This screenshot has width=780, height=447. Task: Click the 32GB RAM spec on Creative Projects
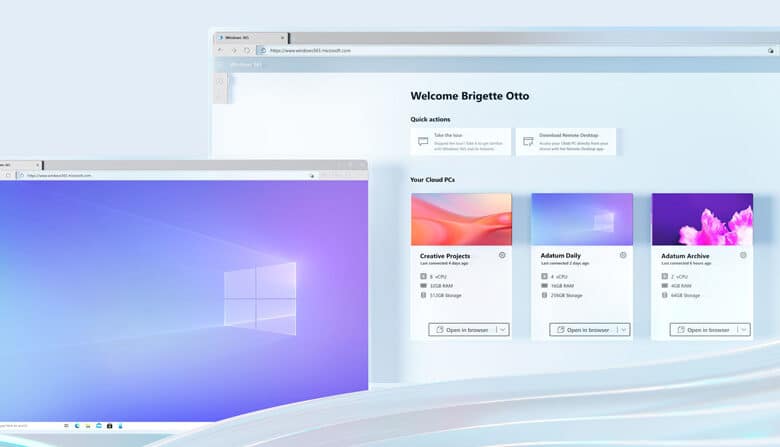point(436,286)
